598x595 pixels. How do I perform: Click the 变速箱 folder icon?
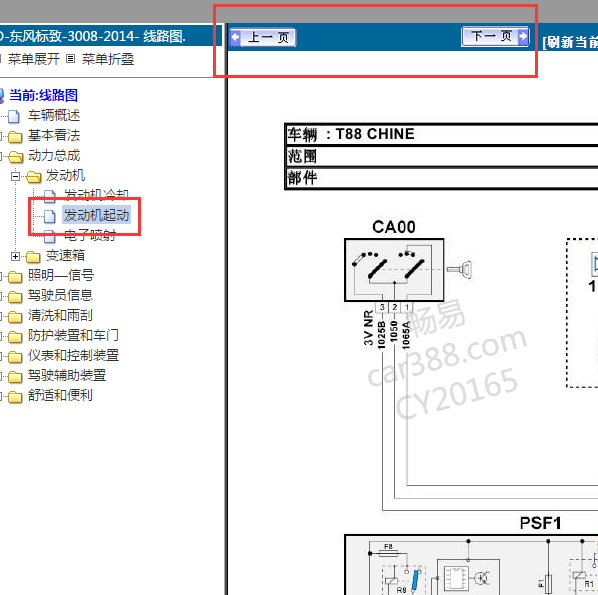tap(33, 257)
